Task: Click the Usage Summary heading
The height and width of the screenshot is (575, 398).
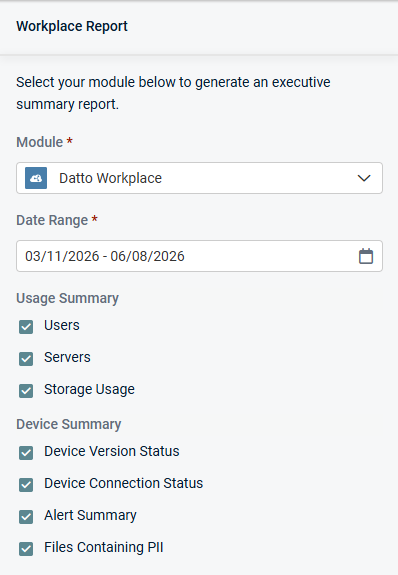Action: pyautogui.click(x=67, y=298)
